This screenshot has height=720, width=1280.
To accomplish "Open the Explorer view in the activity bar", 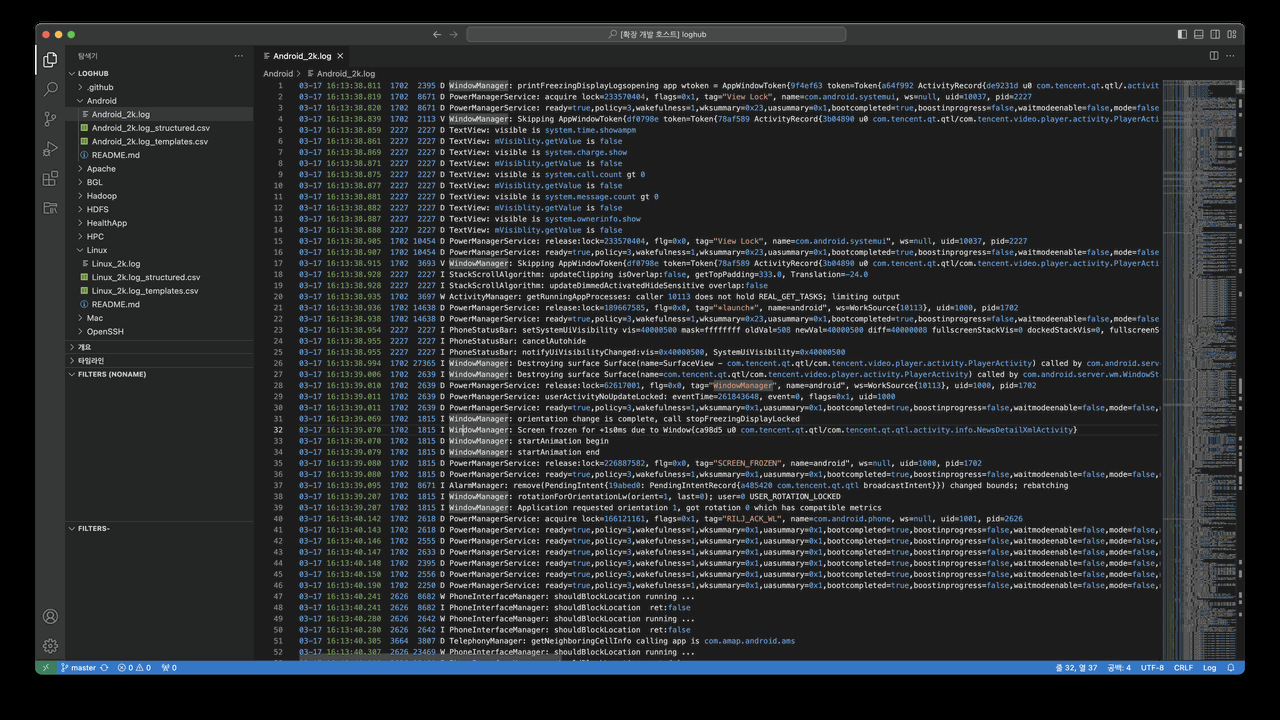I will point(50,60).
